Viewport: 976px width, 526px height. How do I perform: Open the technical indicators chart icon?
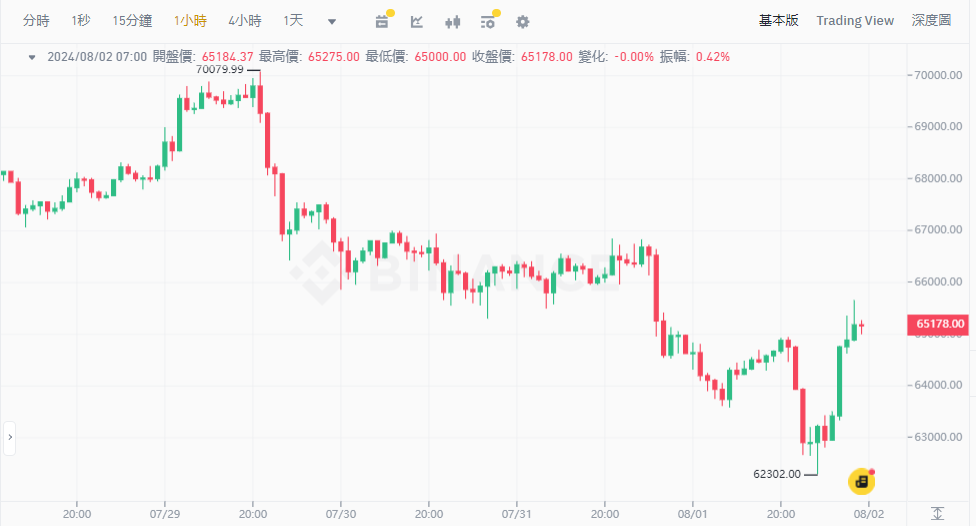point(417,21)
